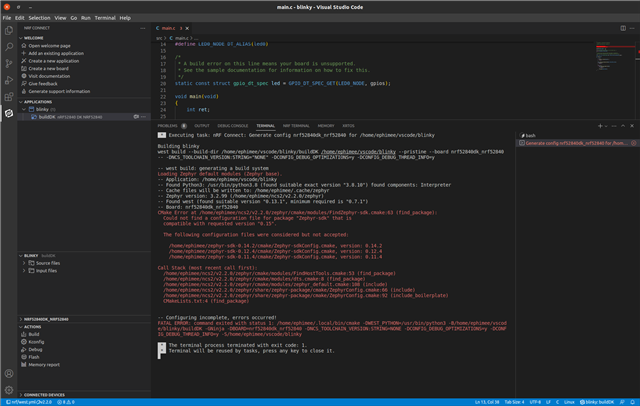Open the Accounts menu icon
Image resolution: width=640 pixels, height=406 pixels.
tap(9, 373)
